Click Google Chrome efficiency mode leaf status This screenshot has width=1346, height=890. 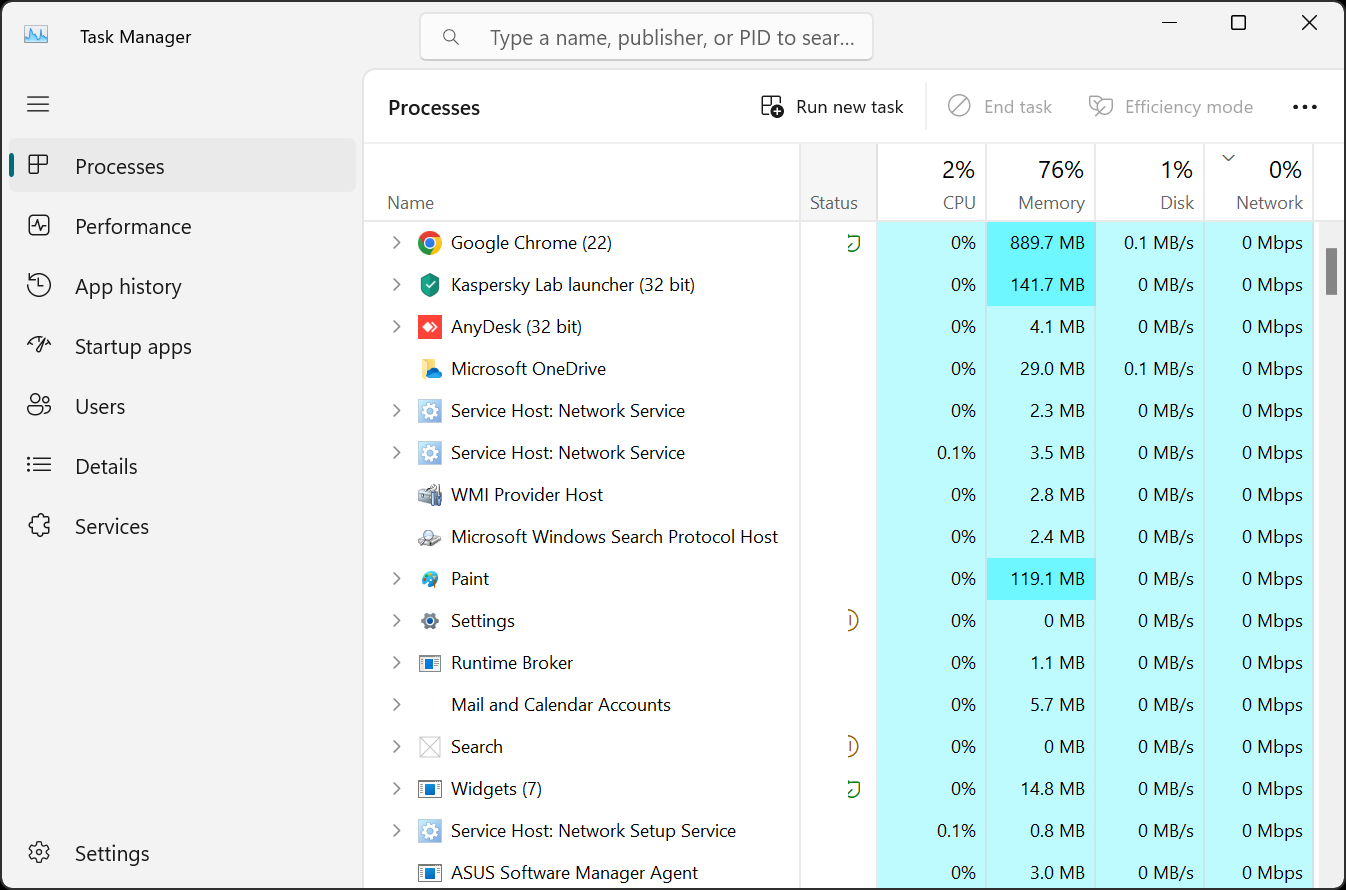853,243
